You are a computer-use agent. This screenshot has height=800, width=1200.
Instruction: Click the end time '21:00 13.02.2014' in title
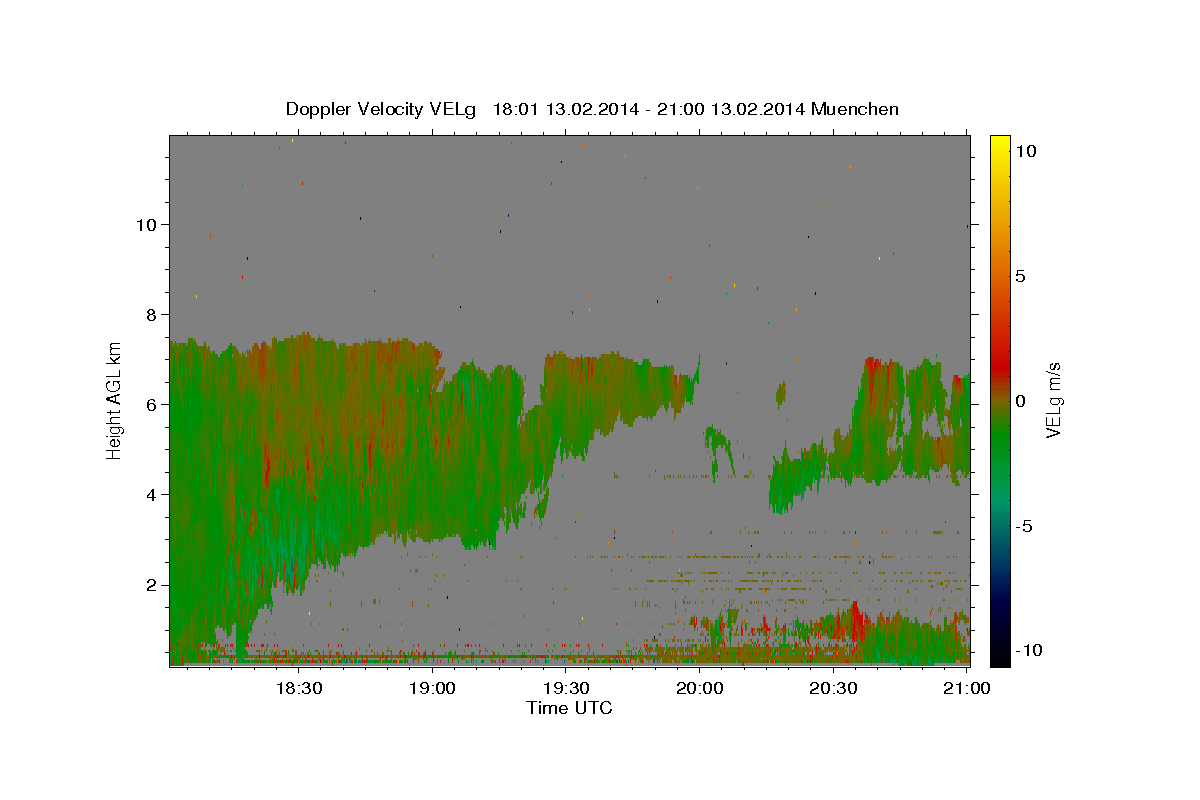729,109
